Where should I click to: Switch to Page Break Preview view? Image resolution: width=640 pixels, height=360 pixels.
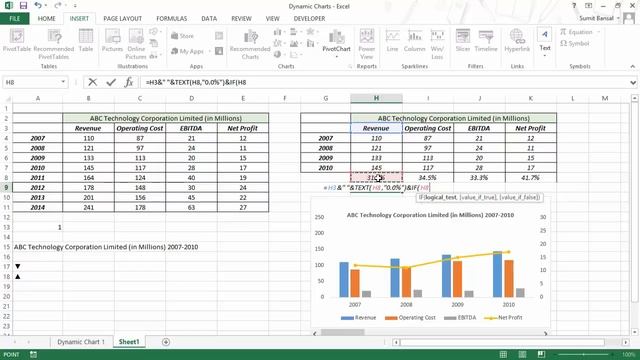point(541,354)
